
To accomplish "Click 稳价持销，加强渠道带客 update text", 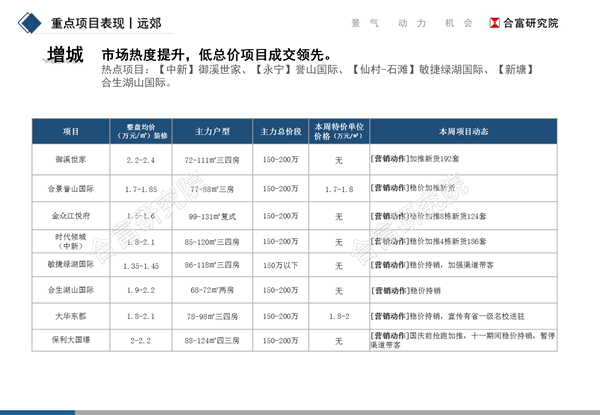I will tap(452, 265).
